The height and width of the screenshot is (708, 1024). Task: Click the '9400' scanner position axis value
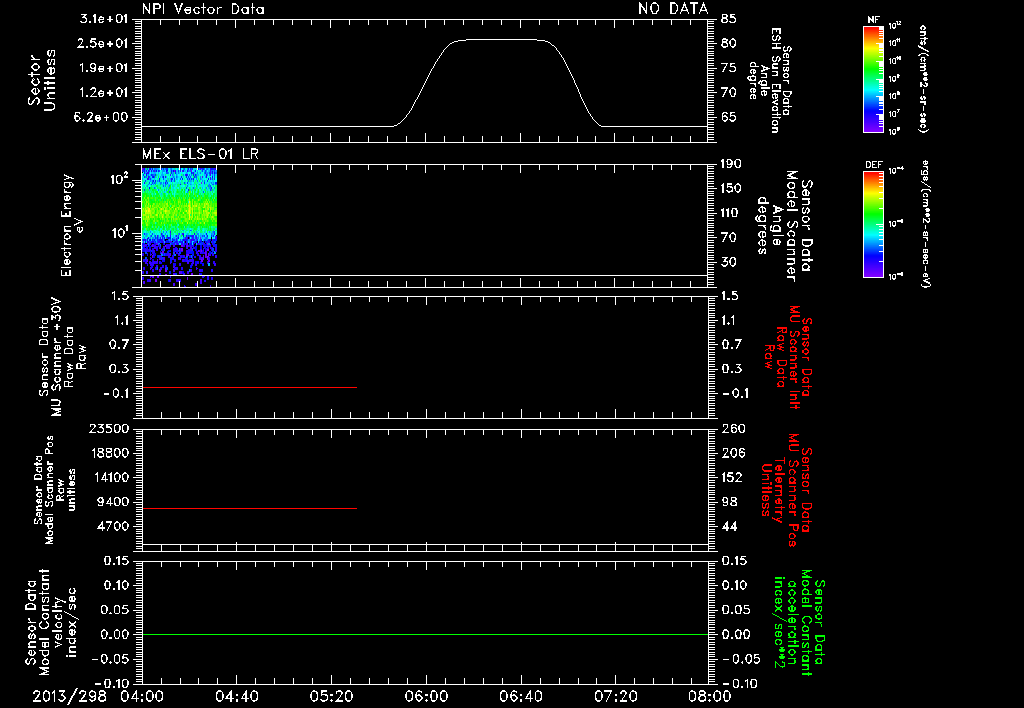pyautogui.click(x=112, y=502)
